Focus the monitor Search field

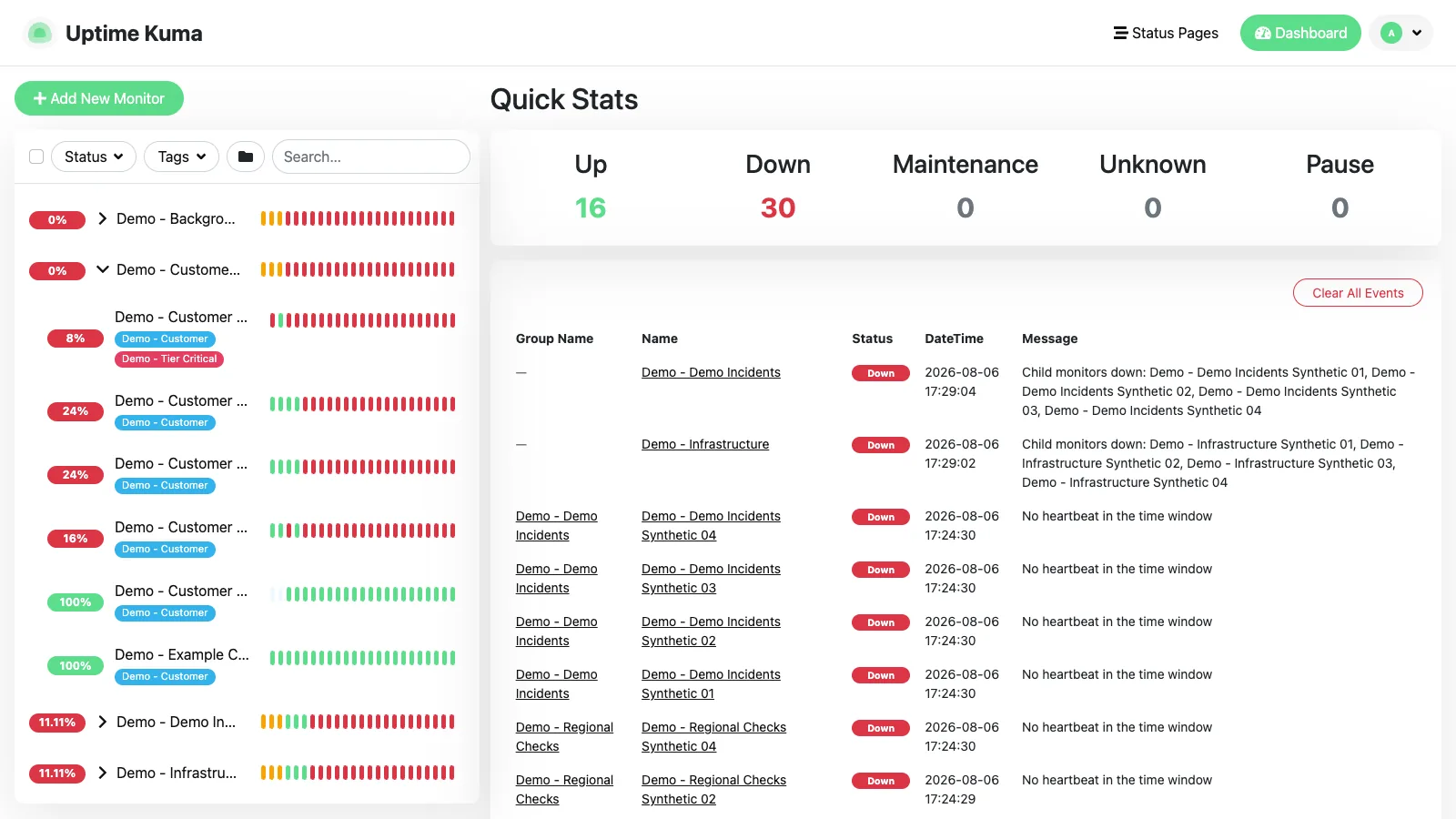click(x=371, y=157)
